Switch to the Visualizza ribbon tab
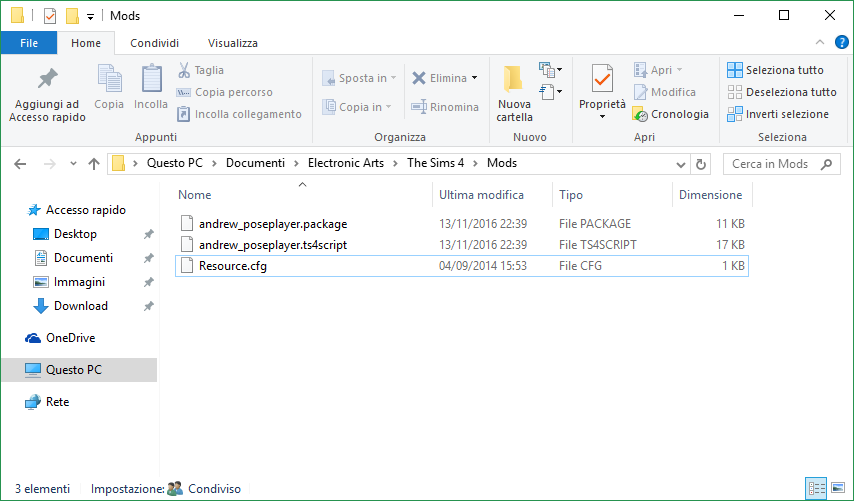Screen dimensions: 854x501 (x=233, y=43)
